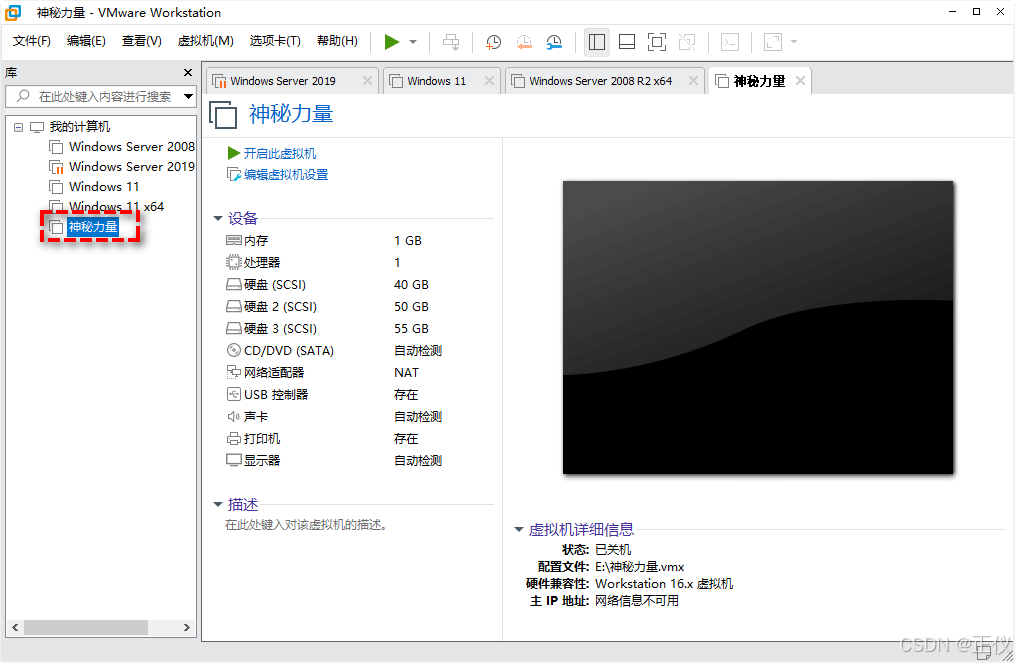This screenshot has height=663, width=1015.
Task: Close the Windows Server 2008 R2 x64 tab
Action: (x=693, y=80)
